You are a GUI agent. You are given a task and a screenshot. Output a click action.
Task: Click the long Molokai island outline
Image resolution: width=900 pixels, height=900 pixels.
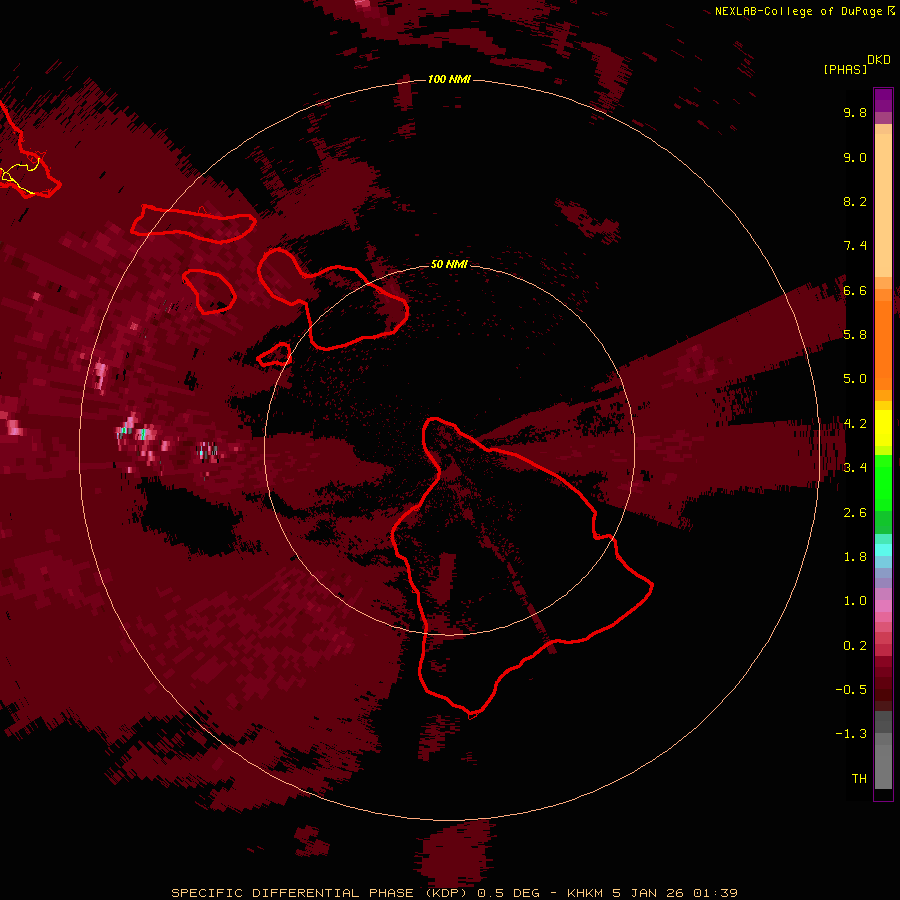click(193, 224)
